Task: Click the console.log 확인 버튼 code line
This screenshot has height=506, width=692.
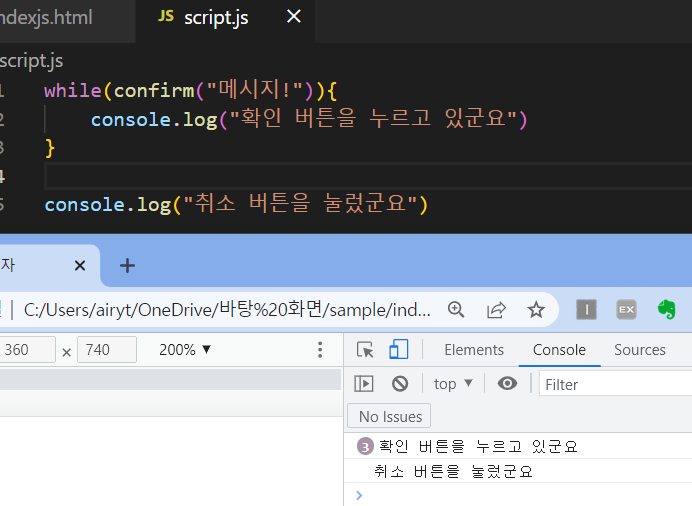Action: click(309, 119)
